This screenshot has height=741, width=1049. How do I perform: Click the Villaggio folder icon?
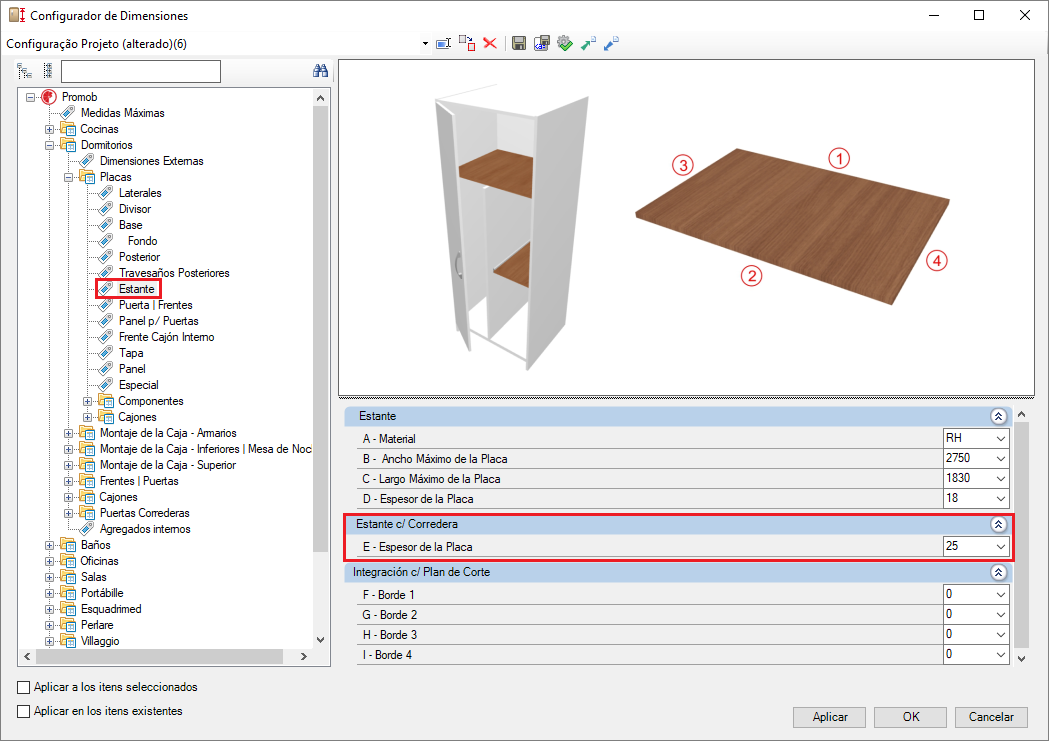coord(68,641)
